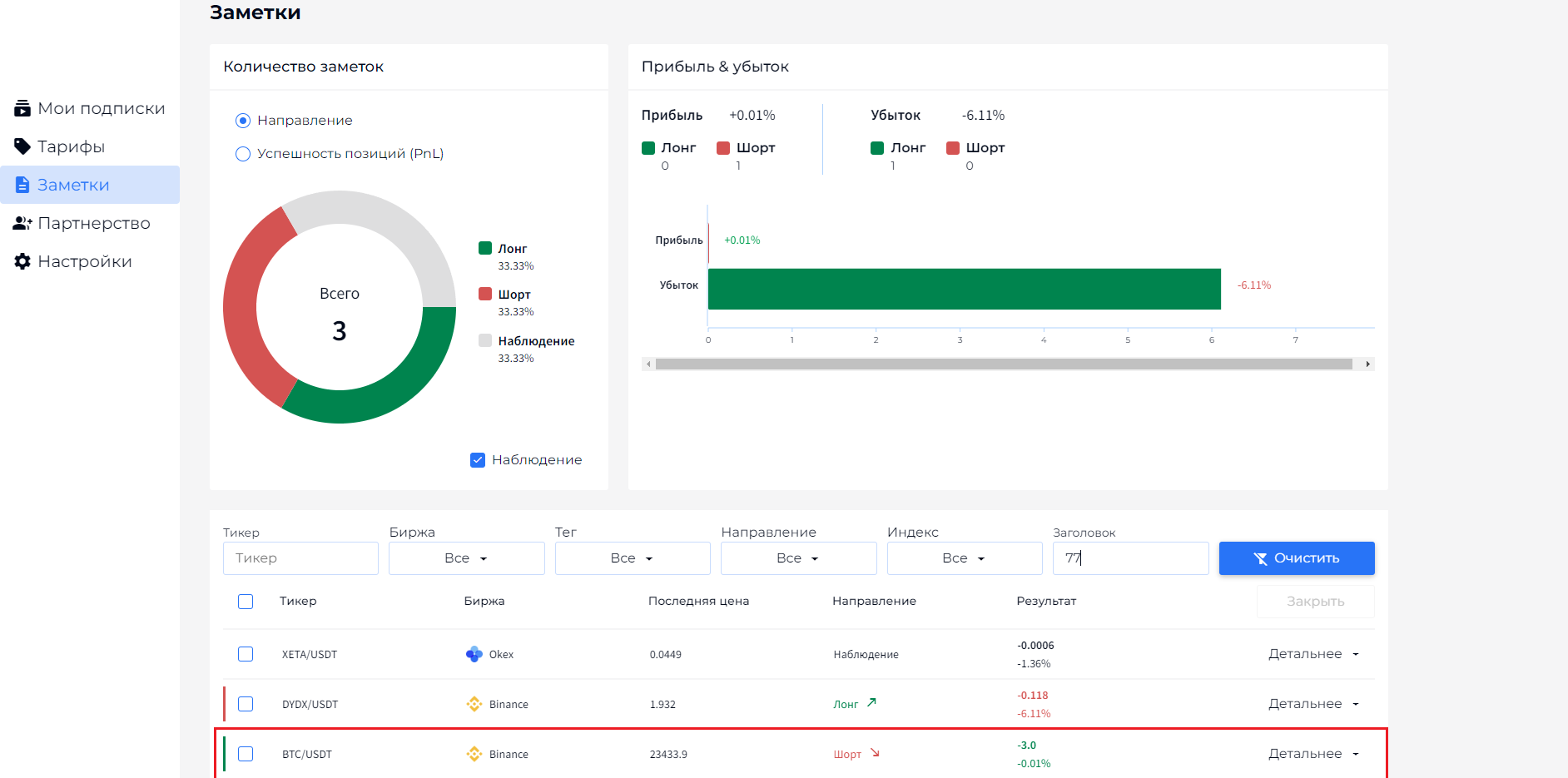Expand the Тег filter dropdown

click(633, 558)
